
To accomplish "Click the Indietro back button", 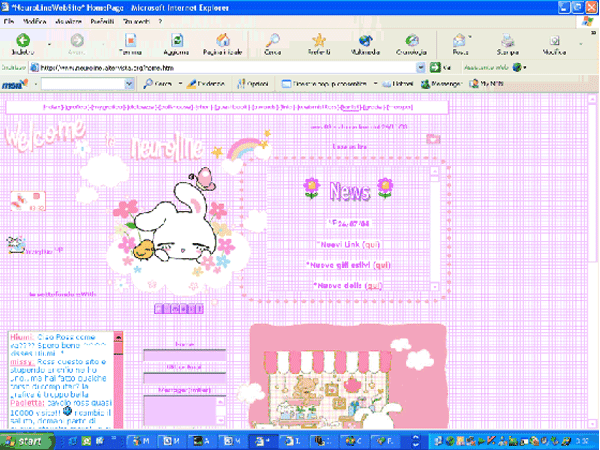I will point(23,44).
